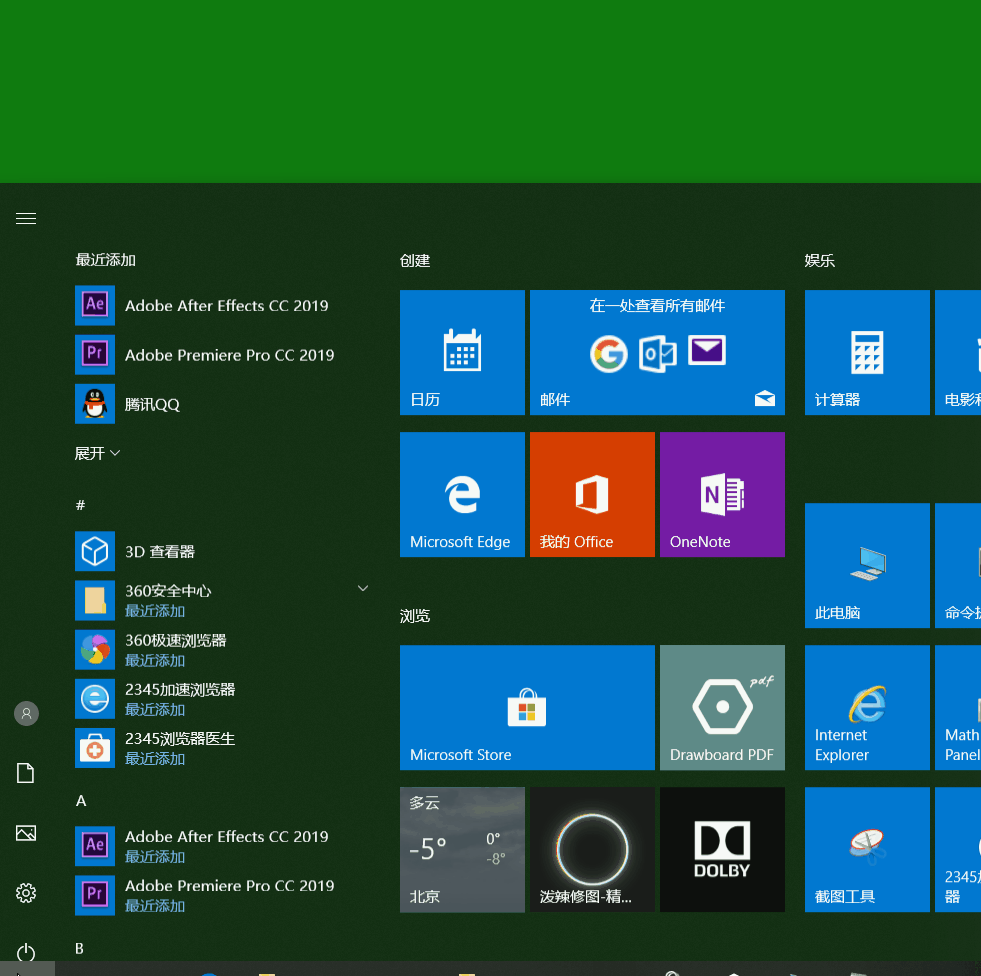Open the Microsoft Store tile
The image size is (981, 976).
[x=527, y=708]
